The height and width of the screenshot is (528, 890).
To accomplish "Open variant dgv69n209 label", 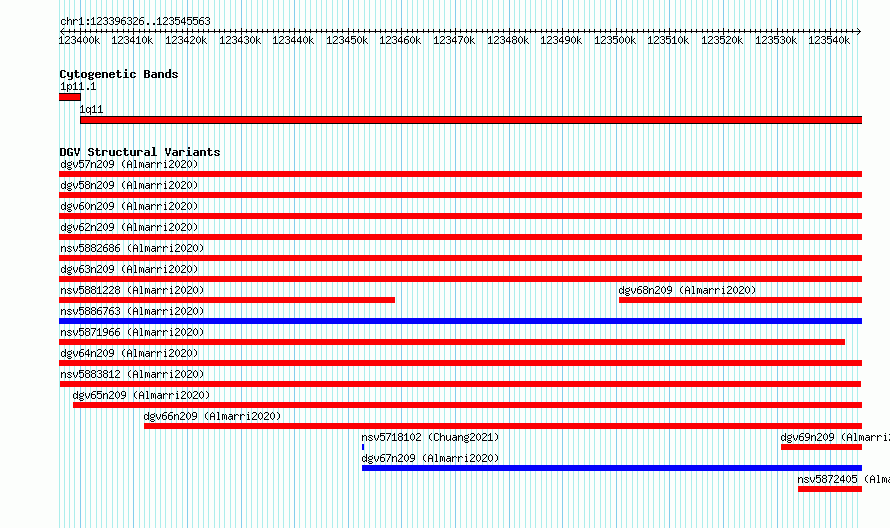I will pyautogui.click(x=835, y=437).
